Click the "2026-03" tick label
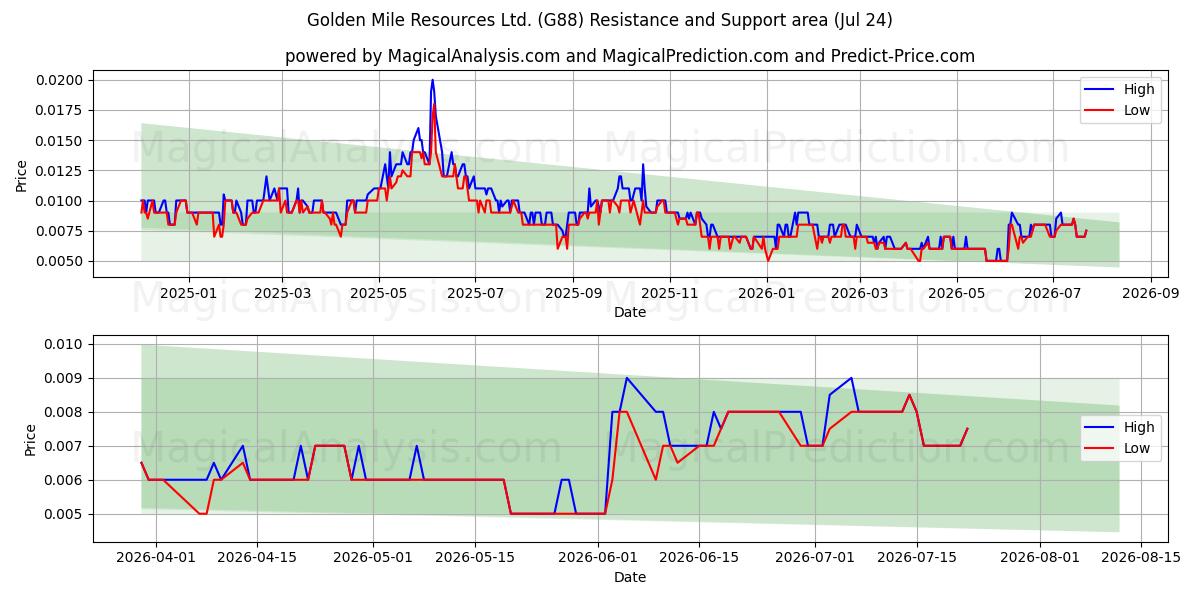 coord(859,293)
